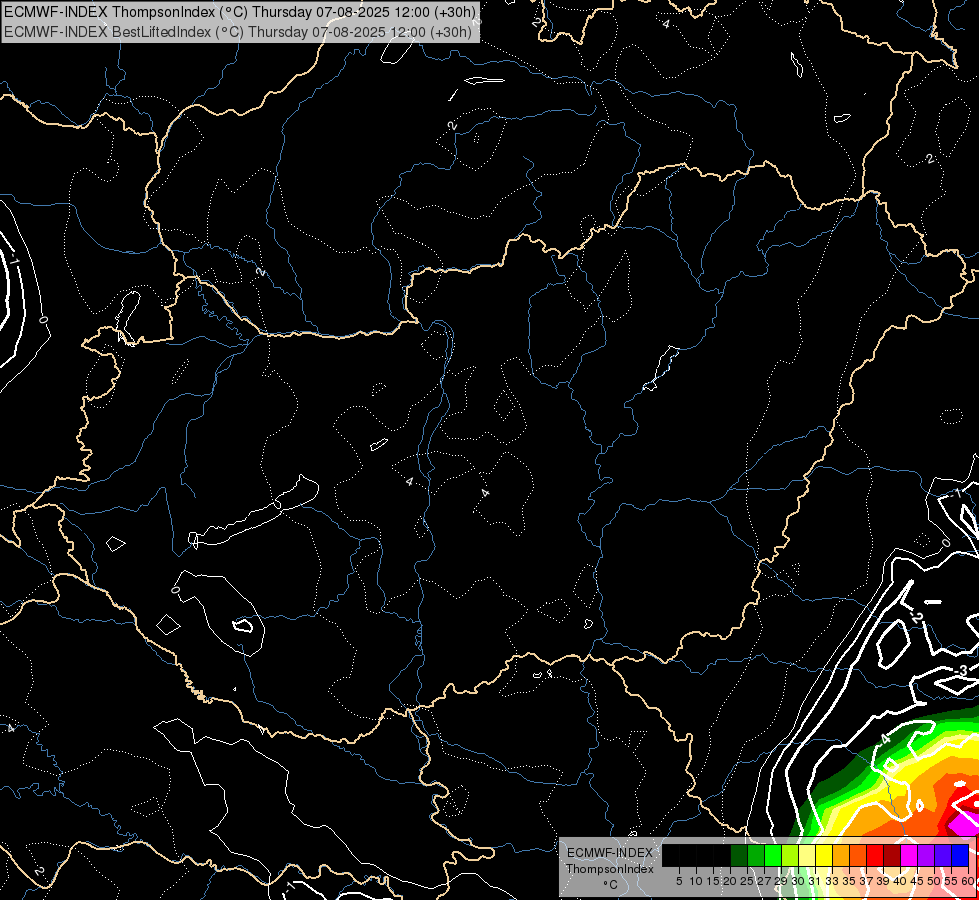Click the ThompsonIndex title line at top
The height and width of the screenshot is (900, 979).
[x=240, y=11]
